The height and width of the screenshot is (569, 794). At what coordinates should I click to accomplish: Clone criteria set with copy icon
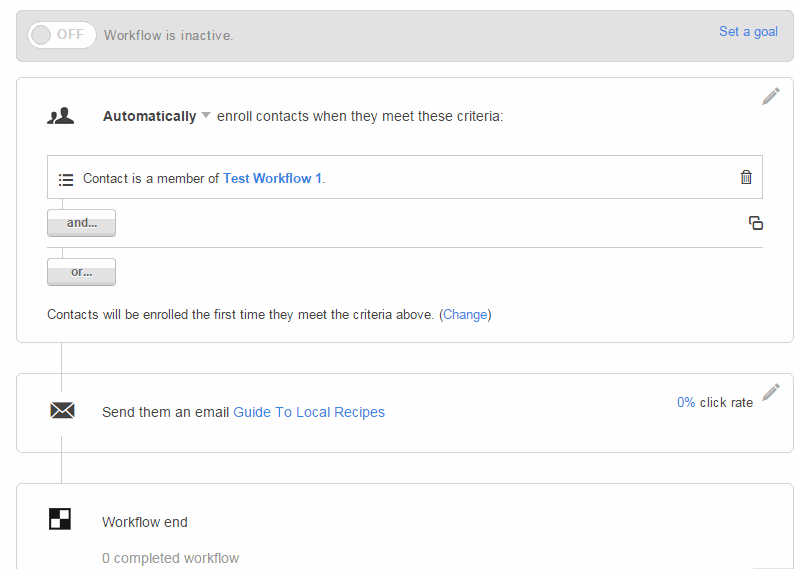click(756, 223)
